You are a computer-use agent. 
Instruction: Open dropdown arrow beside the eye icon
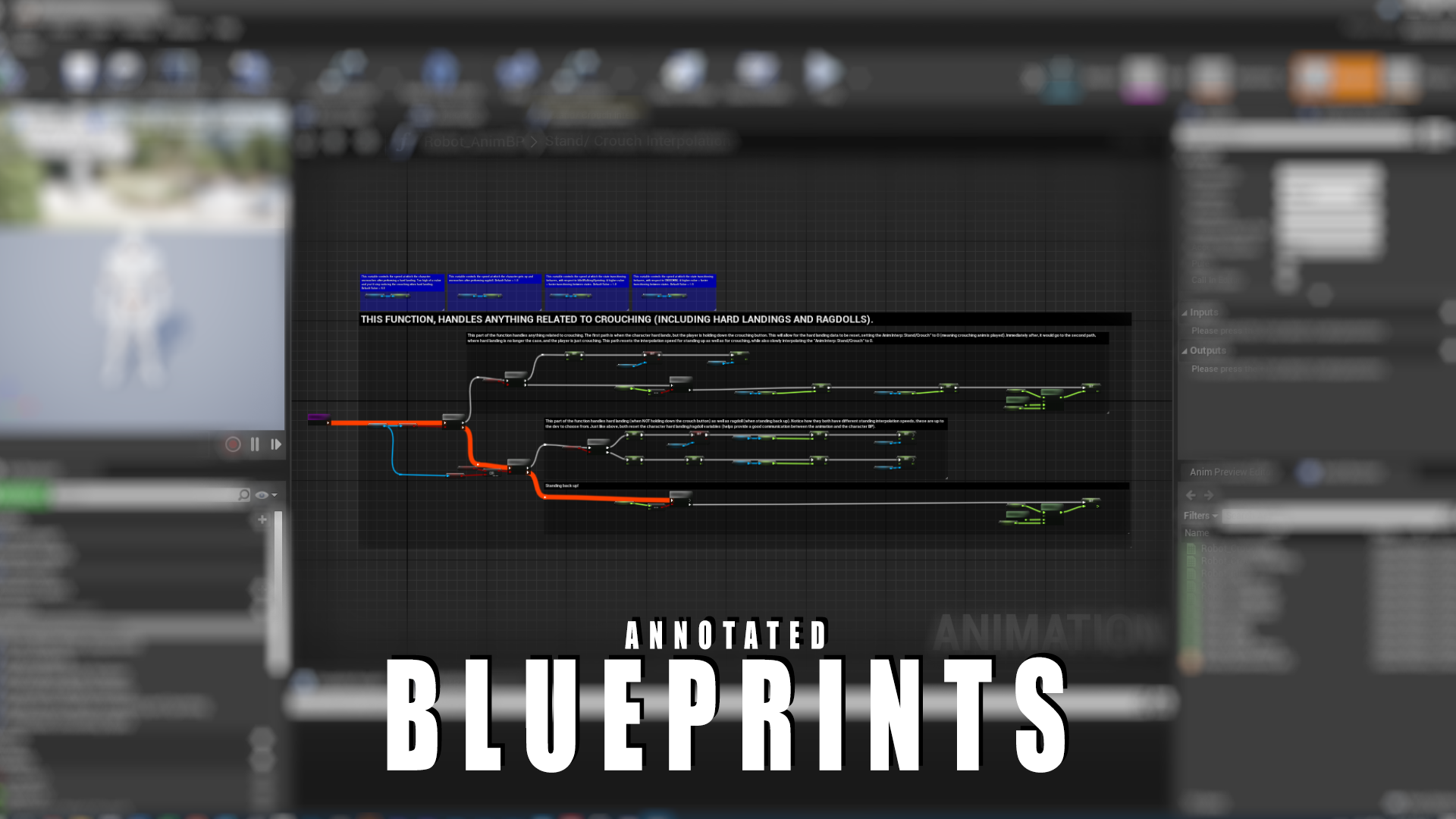click(x=275, y=495)
